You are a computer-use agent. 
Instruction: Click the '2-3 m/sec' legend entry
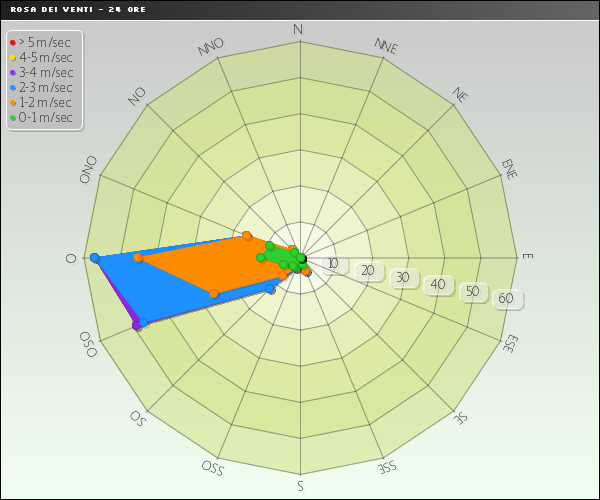[41, 87]
